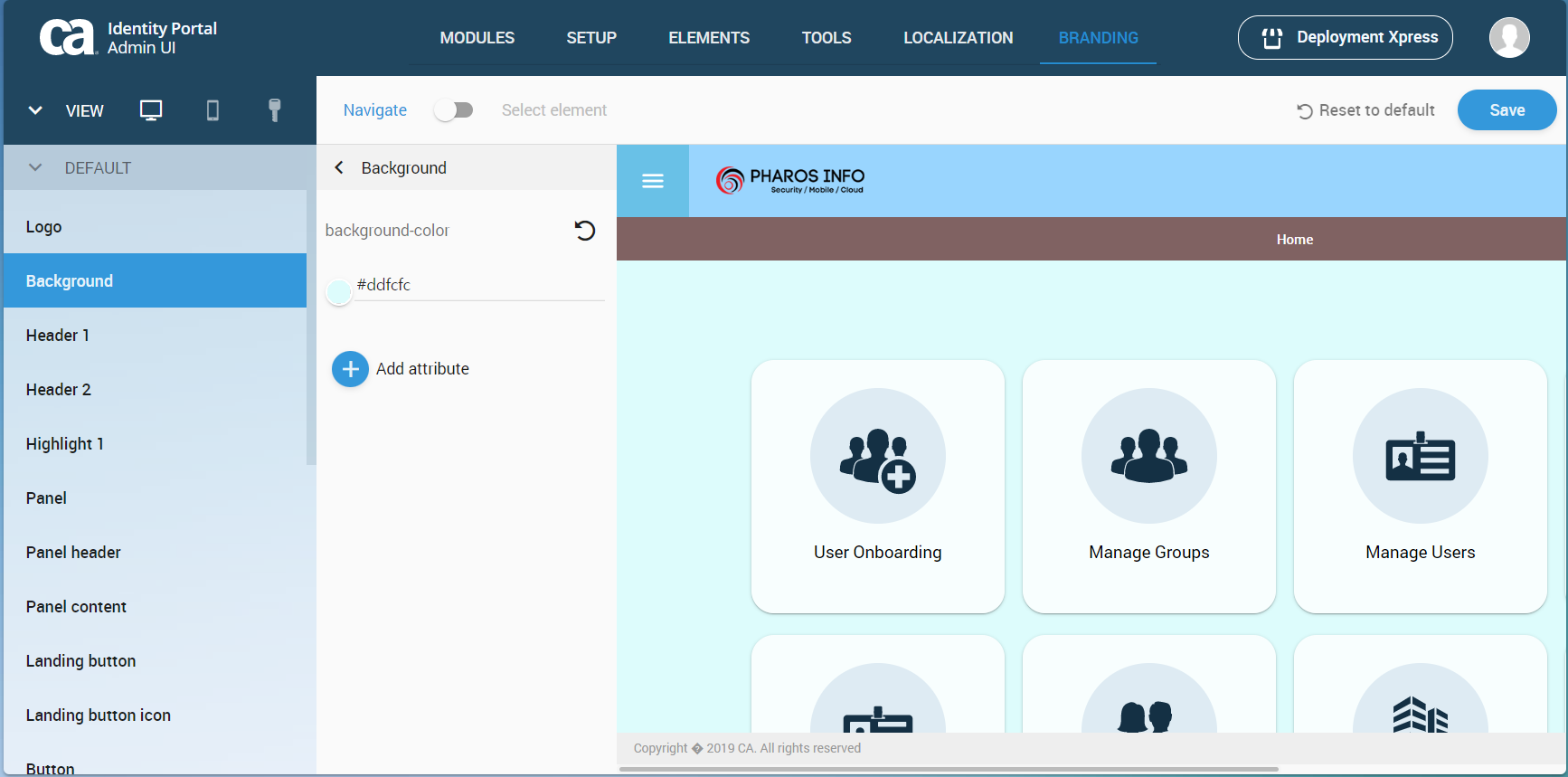1568x777 pixels.
Task: Click the background-color attribute label
Action: pos(387,231)
